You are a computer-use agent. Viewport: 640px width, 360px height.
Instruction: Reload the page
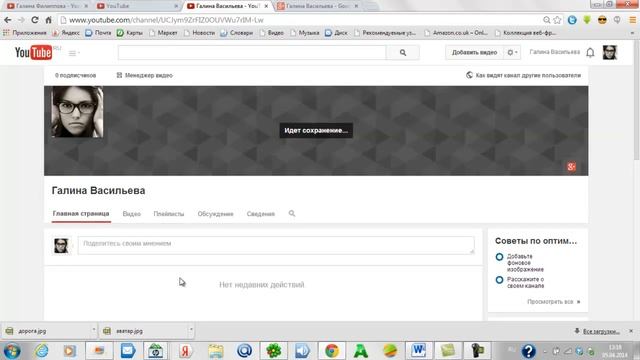pos(35,20)
